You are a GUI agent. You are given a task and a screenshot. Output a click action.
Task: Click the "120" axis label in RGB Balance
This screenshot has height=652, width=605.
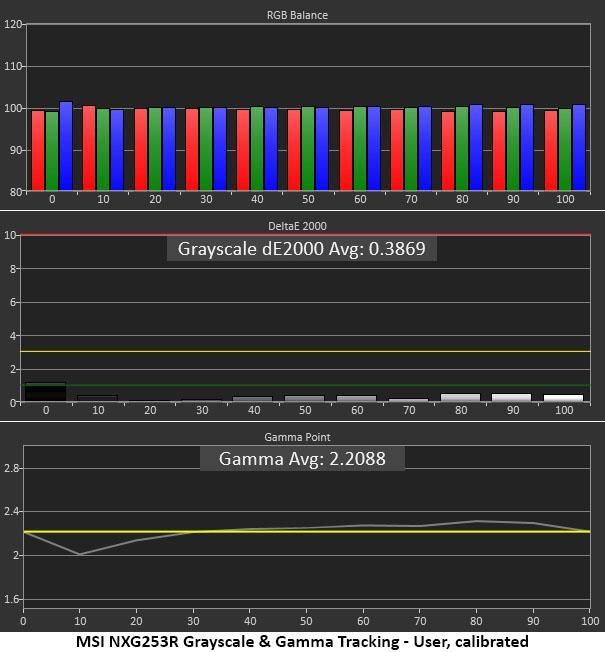(x=12, y=24)
